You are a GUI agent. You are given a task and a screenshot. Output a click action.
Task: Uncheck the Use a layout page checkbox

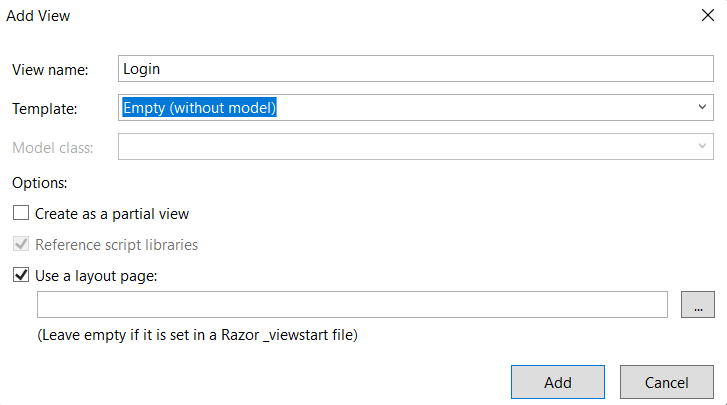21,275
